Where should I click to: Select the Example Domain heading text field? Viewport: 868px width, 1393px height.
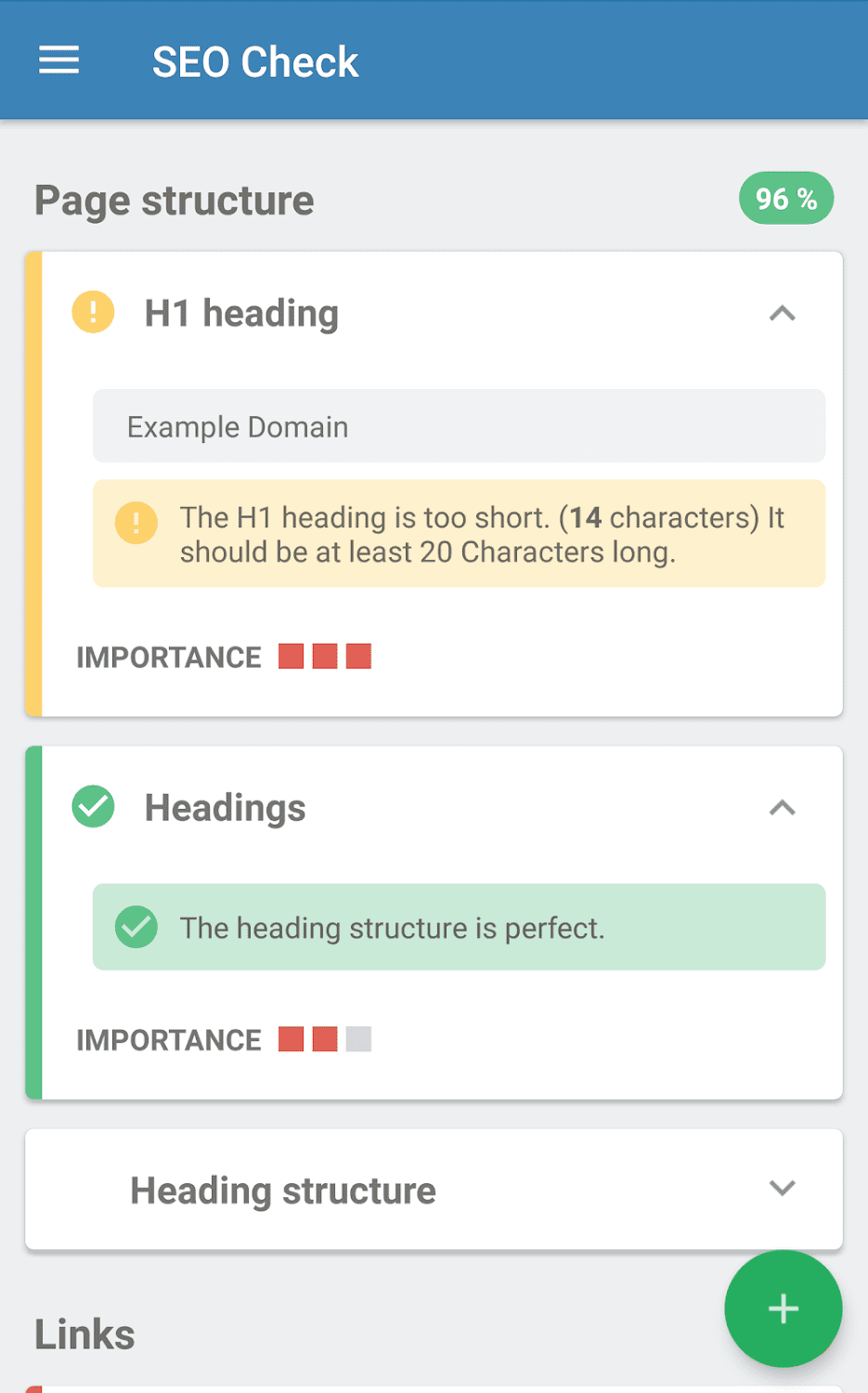459,426
